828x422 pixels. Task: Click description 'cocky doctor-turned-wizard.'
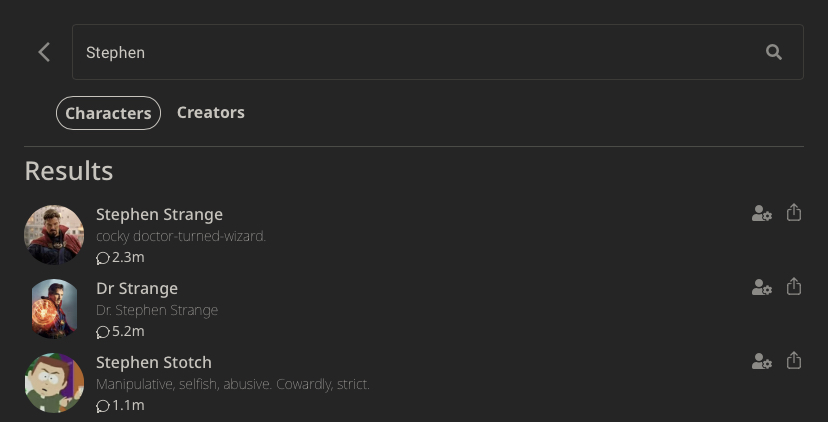(181, 236)
